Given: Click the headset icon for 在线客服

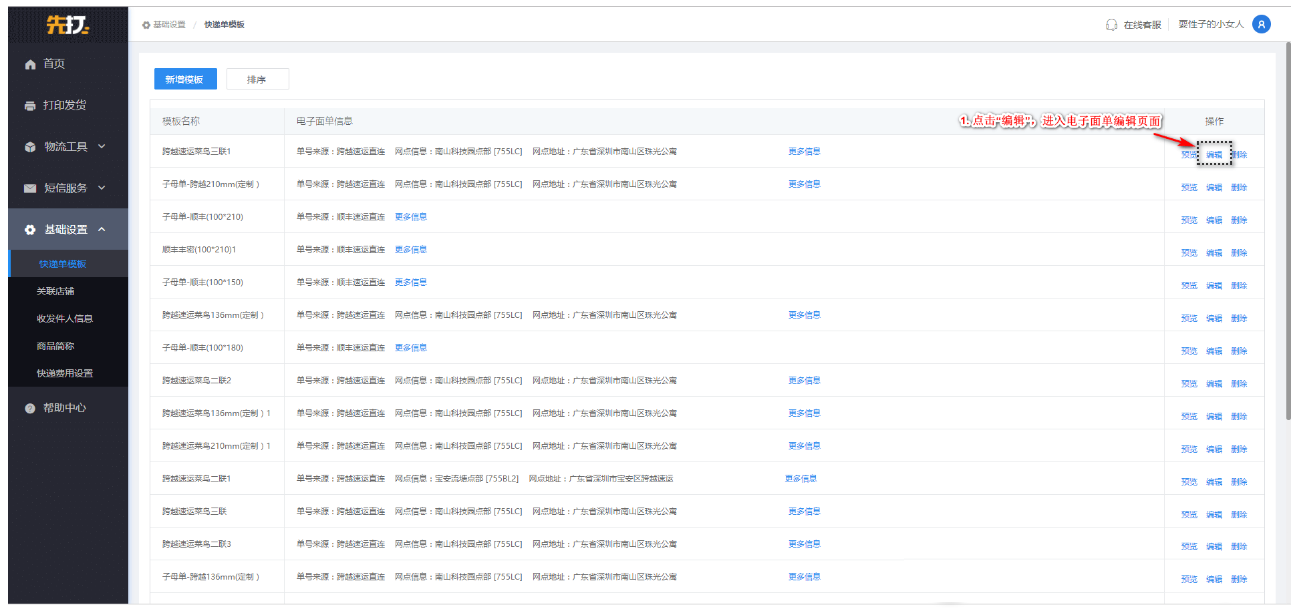Looking at the screenshot, I should (1111, 25).
